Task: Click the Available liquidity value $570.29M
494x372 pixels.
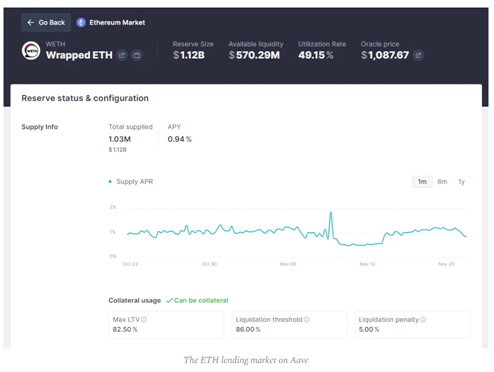Action: point(254,55)
